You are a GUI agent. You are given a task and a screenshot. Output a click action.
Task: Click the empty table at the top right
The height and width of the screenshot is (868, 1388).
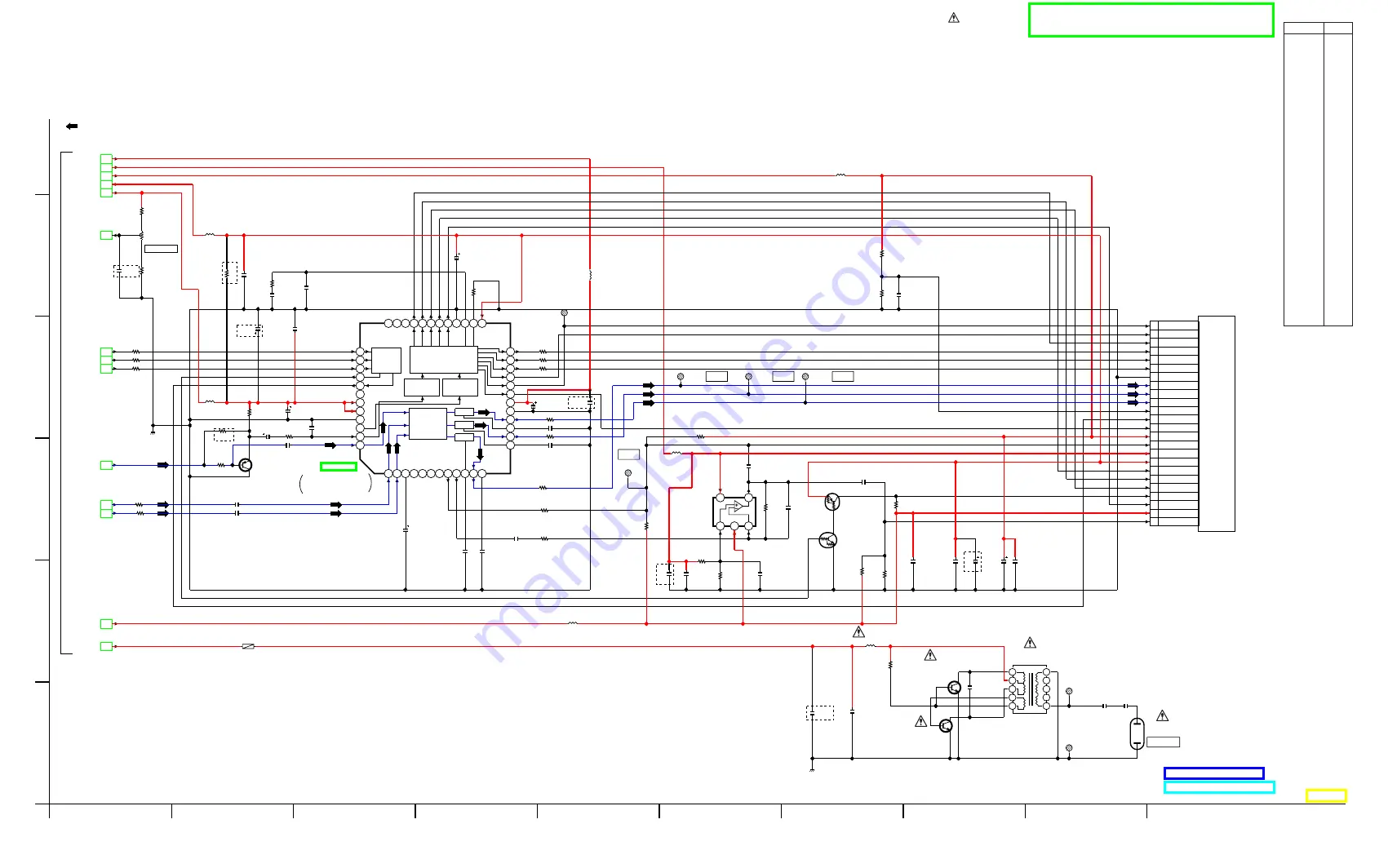pyautogui.click(x=1318, y=174)
